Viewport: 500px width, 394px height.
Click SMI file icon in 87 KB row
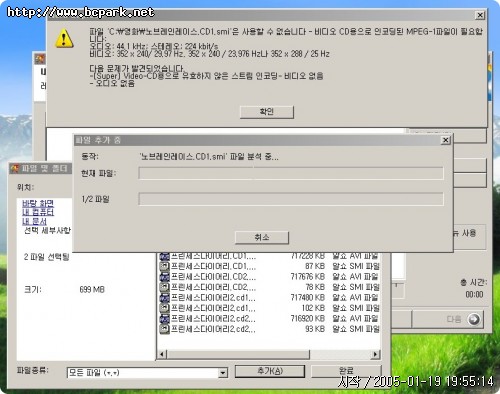pyautogui.click(x=164, y=266)
